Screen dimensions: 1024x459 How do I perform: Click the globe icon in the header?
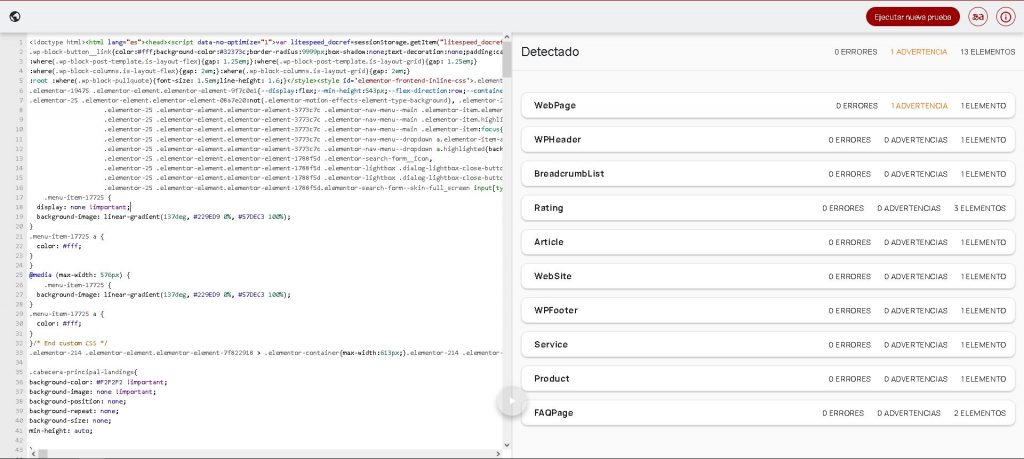(15, 16)
